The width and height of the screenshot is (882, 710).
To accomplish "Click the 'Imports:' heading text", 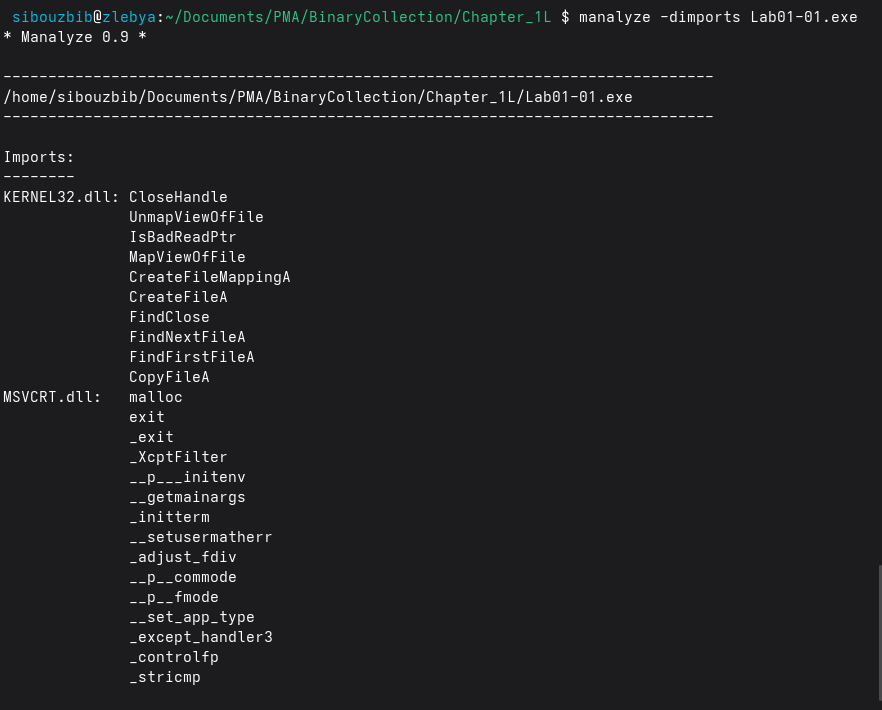I will point(39,157).
